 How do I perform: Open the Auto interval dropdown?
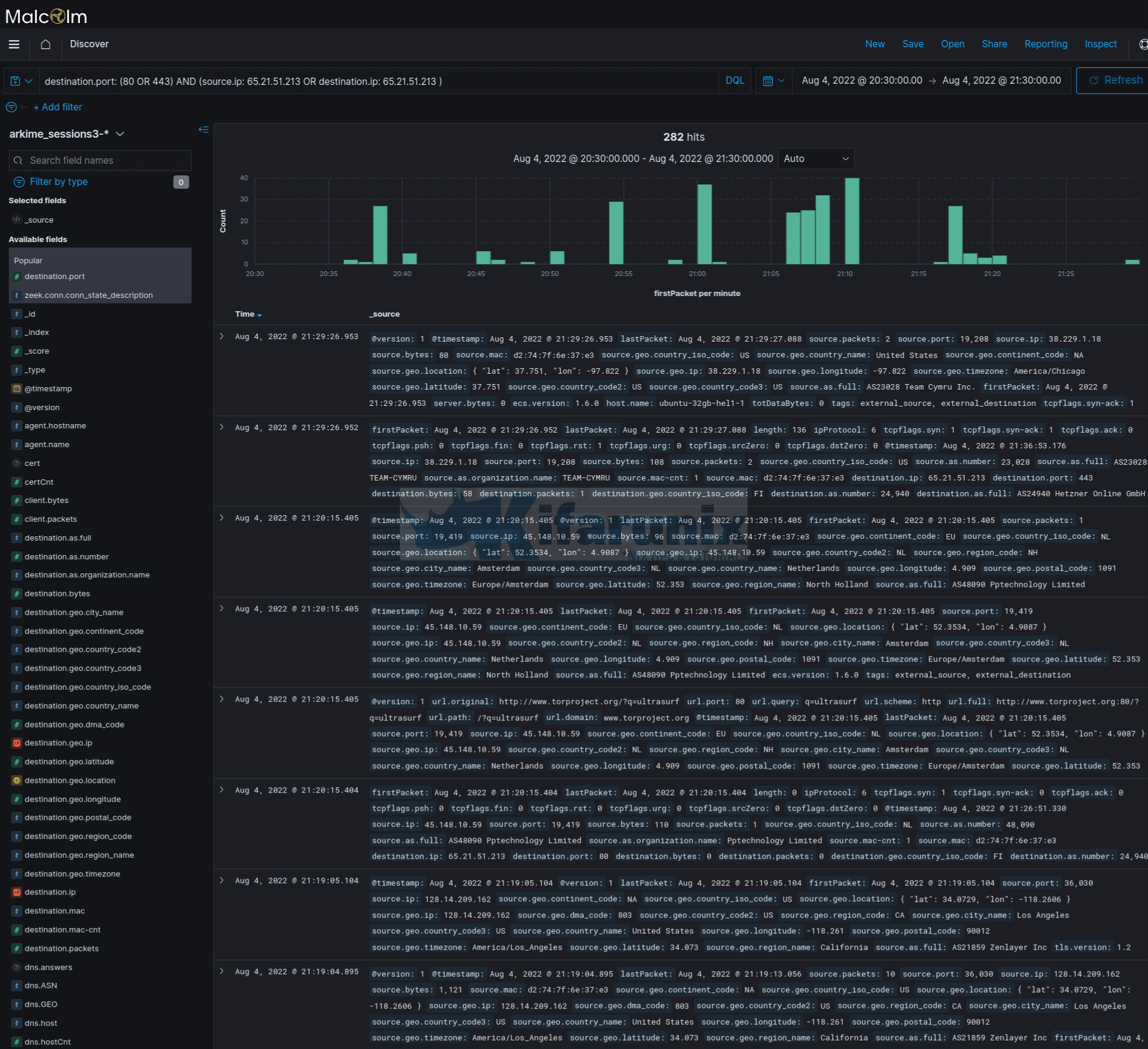tap(816, 159)
